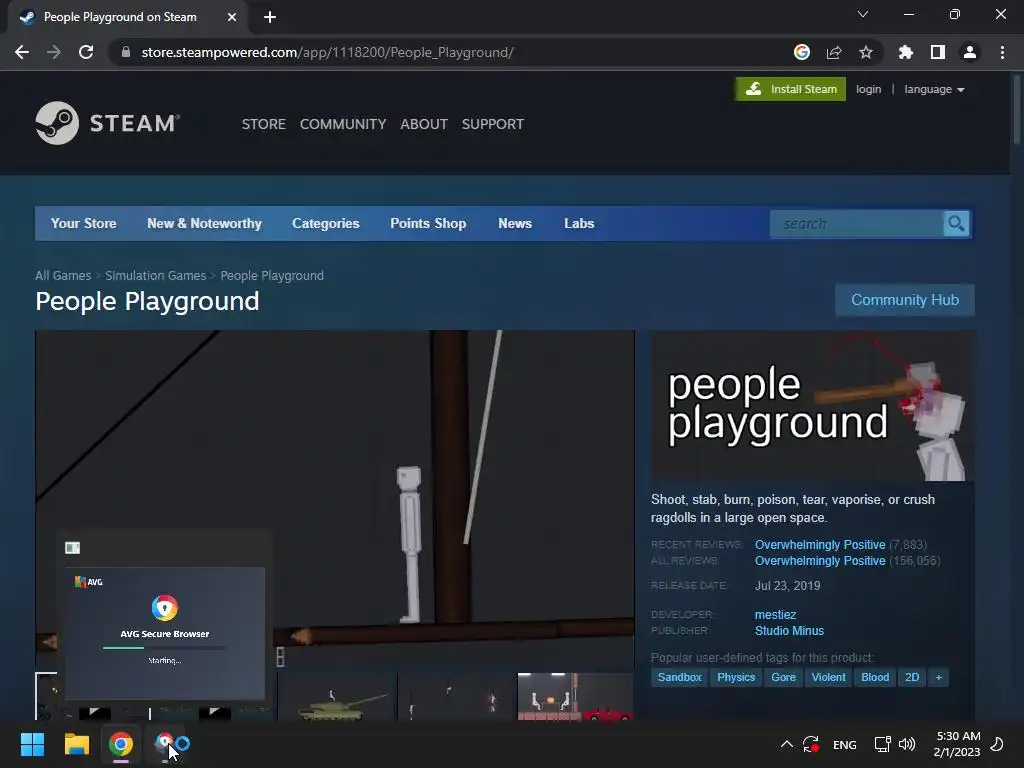Click the address bar URL

(327, 52)
